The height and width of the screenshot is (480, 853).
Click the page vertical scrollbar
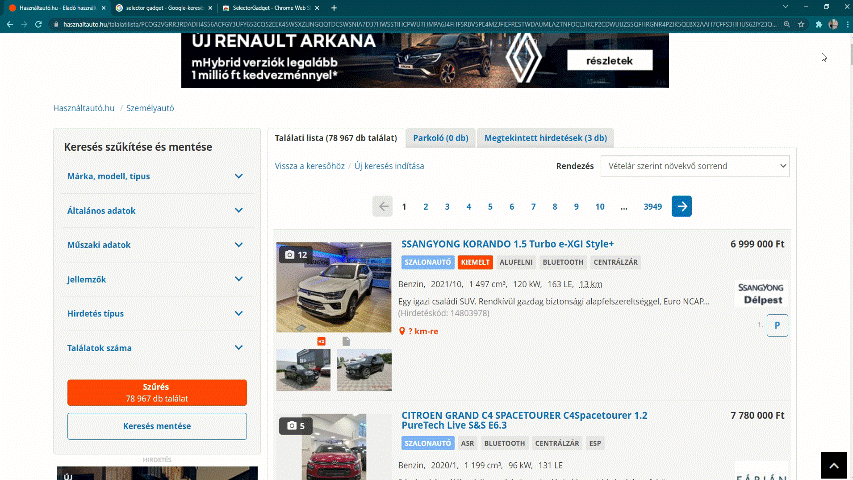(x=849, y=256)
